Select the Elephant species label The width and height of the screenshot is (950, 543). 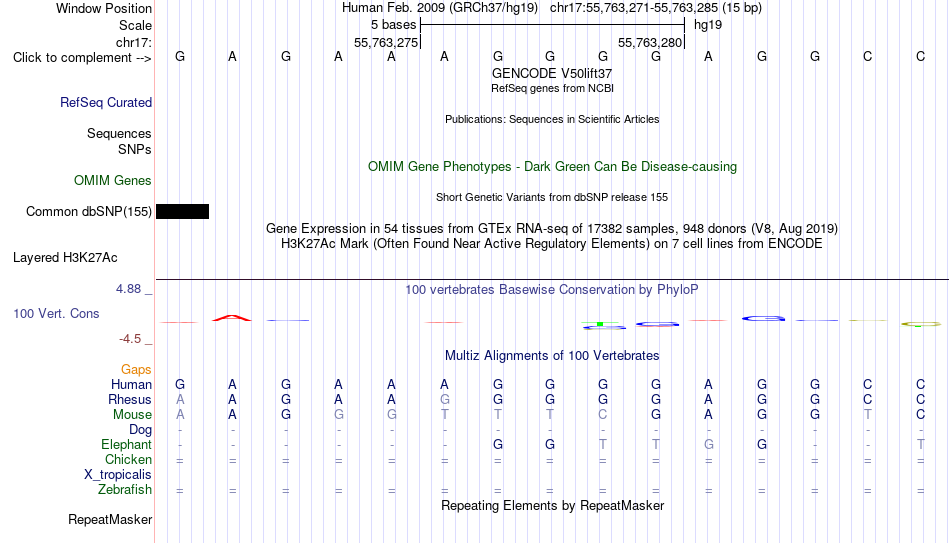[x=127, y=445]
